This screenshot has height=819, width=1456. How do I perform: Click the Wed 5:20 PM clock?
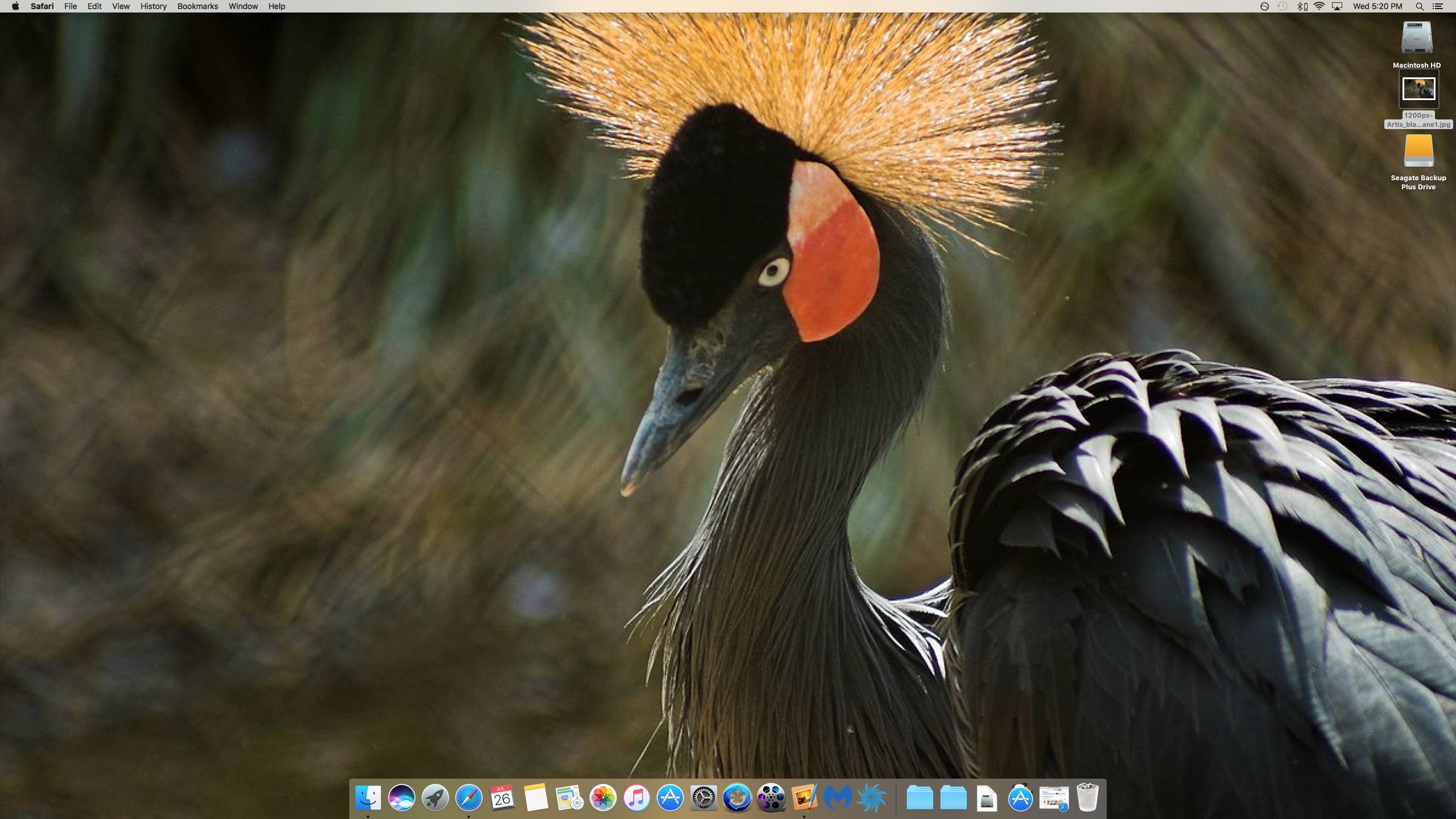click(1377, 6)
